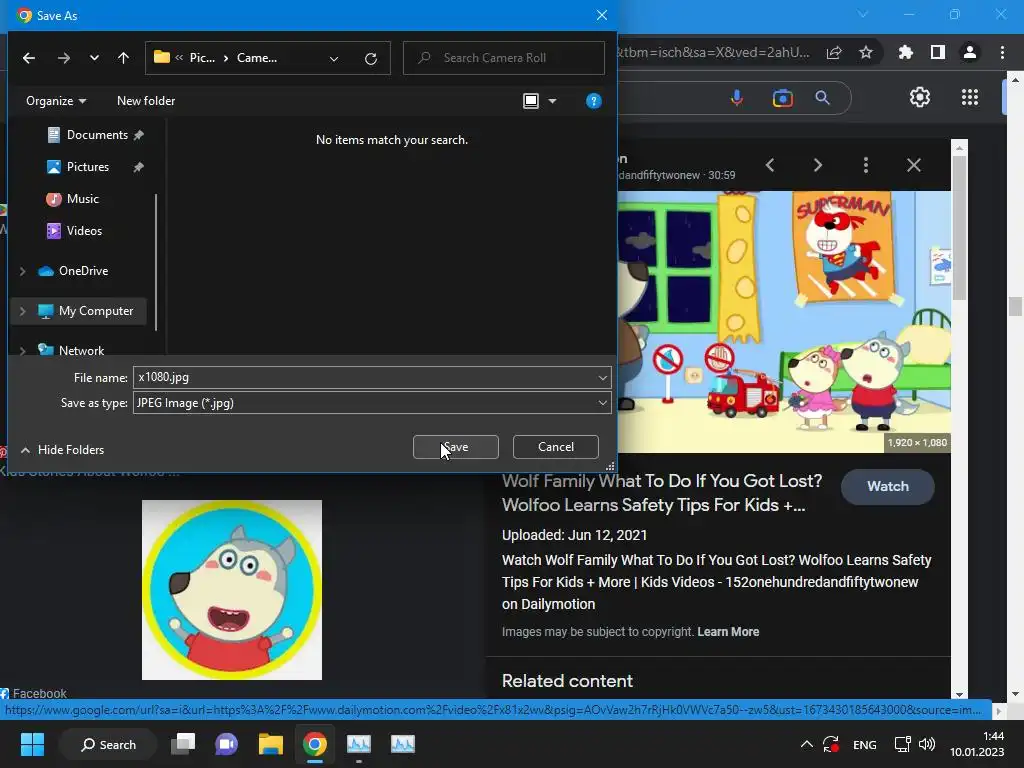
Task: Open Task View on taskbar
Action: coord(183,744)
